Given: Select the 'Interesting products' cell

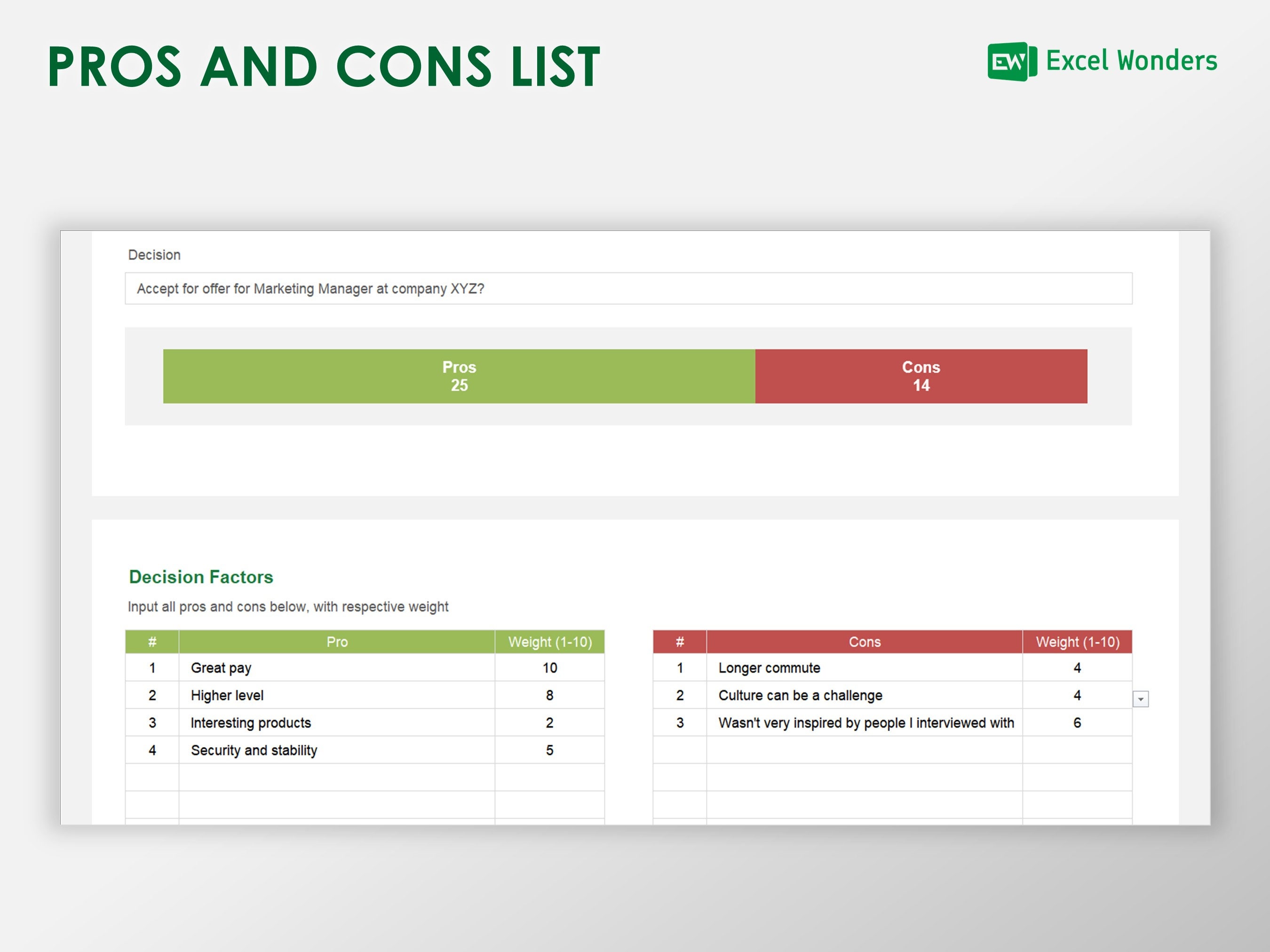Looking at the screenshot, I should pos(337,723).
